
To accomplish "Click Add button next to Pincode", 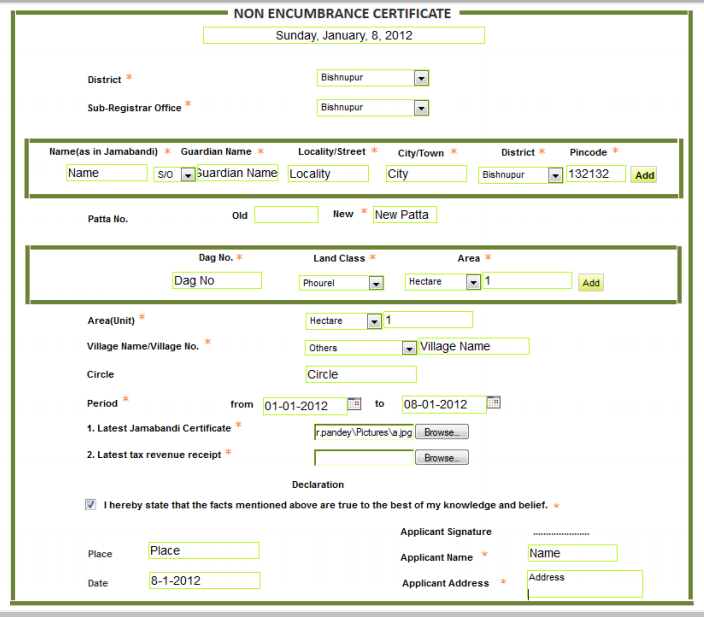I will [644, 175].
